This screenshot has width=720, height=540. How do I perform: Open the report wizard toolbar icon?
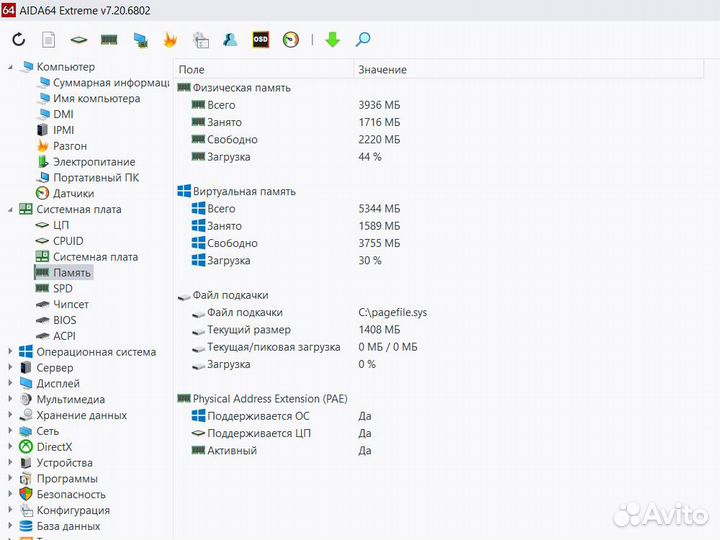pos(201,40)
